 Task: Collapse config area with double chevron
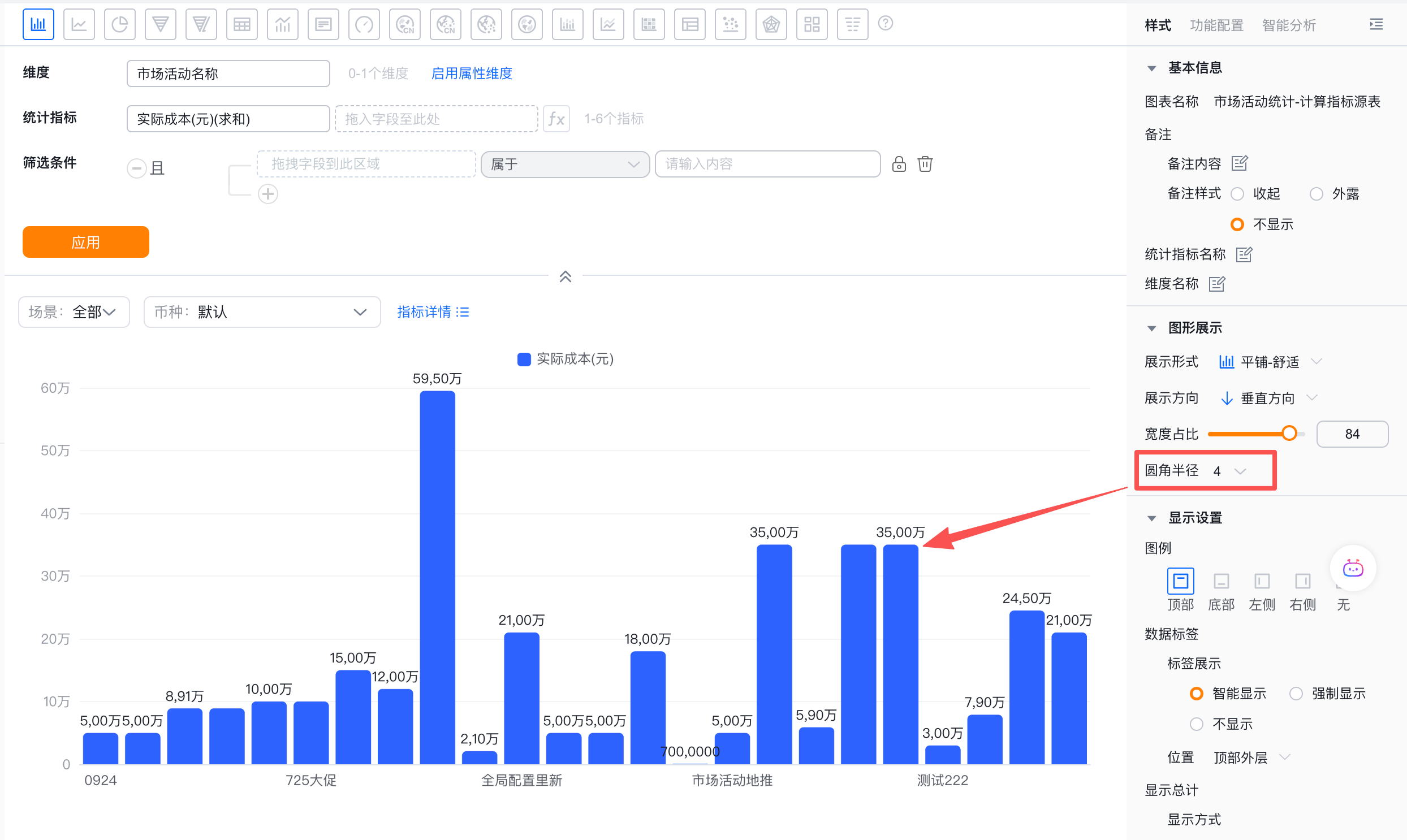pos(565,277)
